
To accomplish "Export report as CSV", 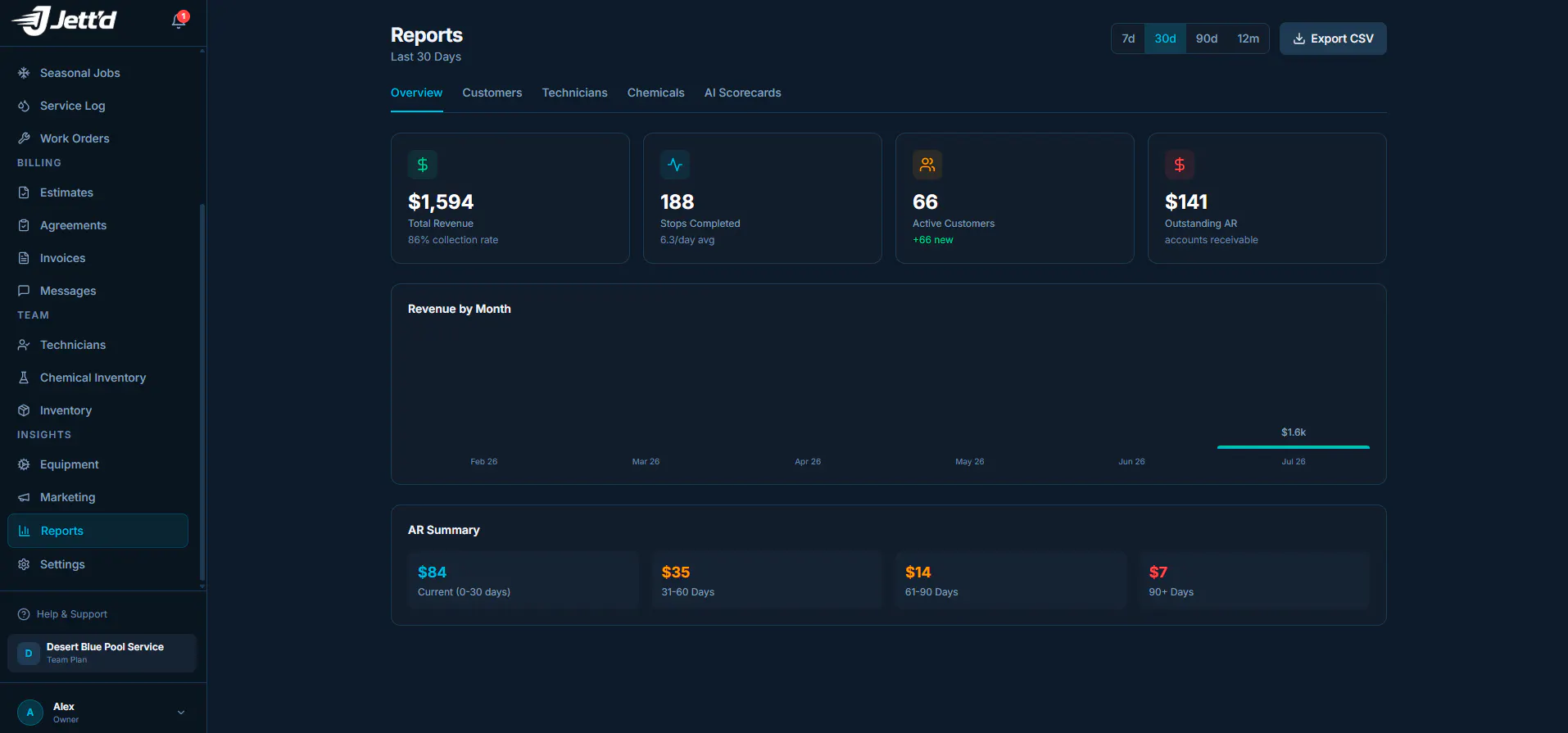I will (x=1333, y=38).
